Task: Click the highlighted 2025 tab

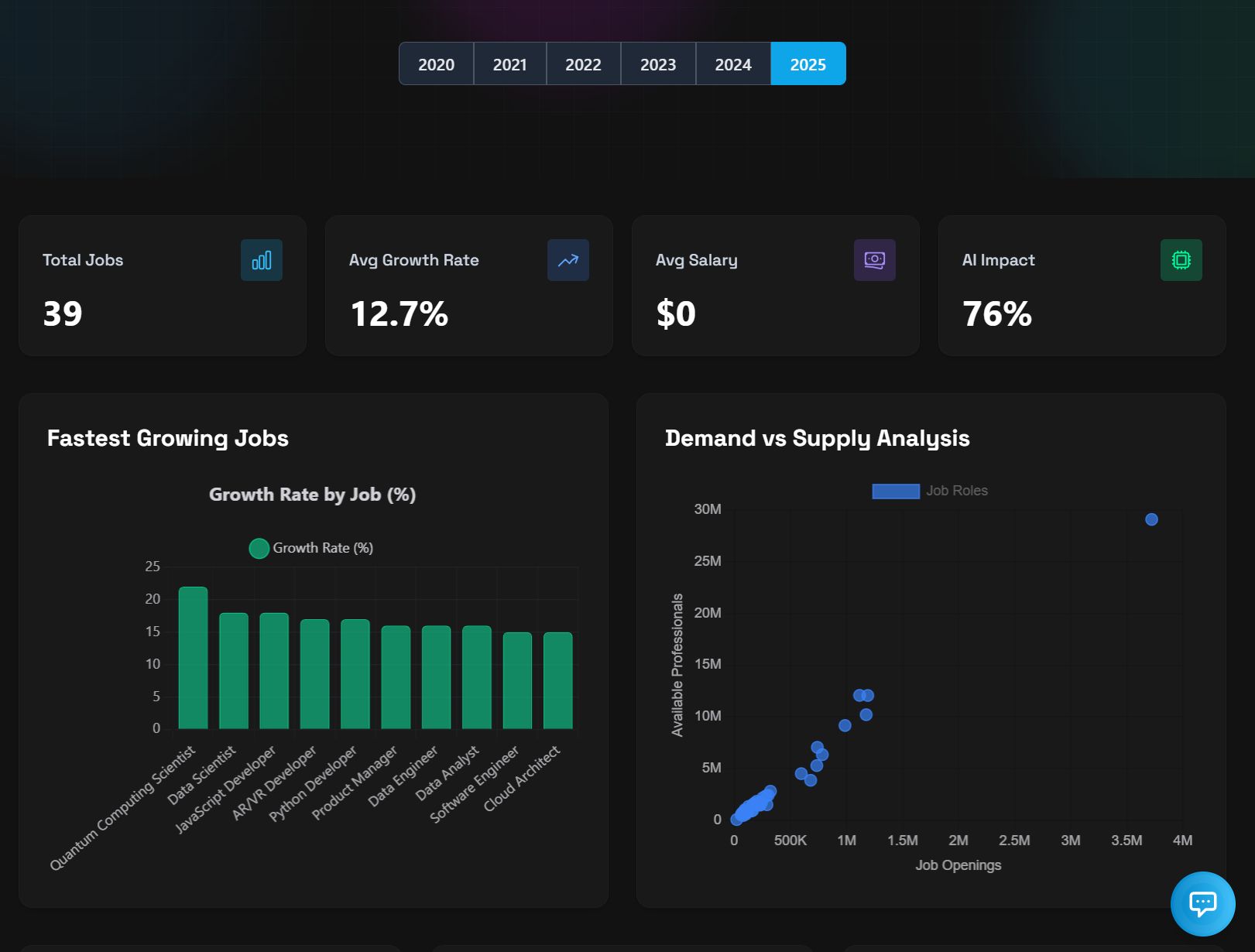Action: click(x=808, y=63)
